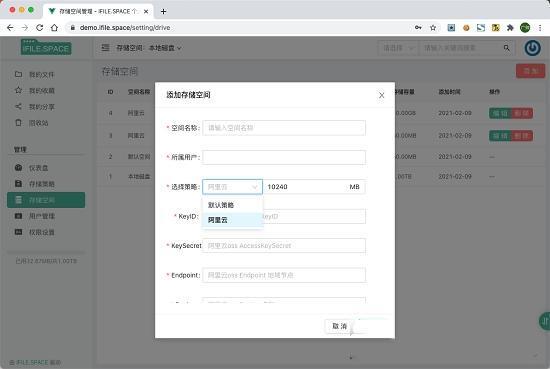550x369 pixels.
Task: Click the search magnifier icon
Action: pos(507,48)
